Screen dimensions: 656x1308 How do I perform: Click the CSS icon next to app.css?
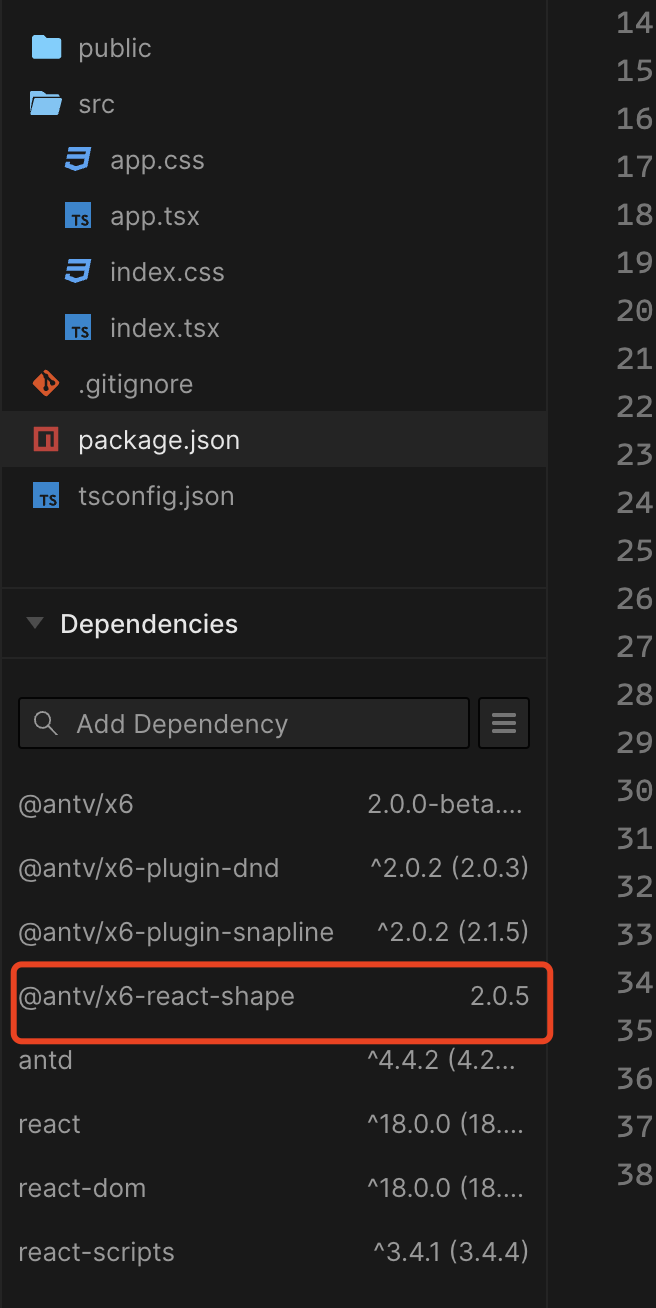(77, 159)
